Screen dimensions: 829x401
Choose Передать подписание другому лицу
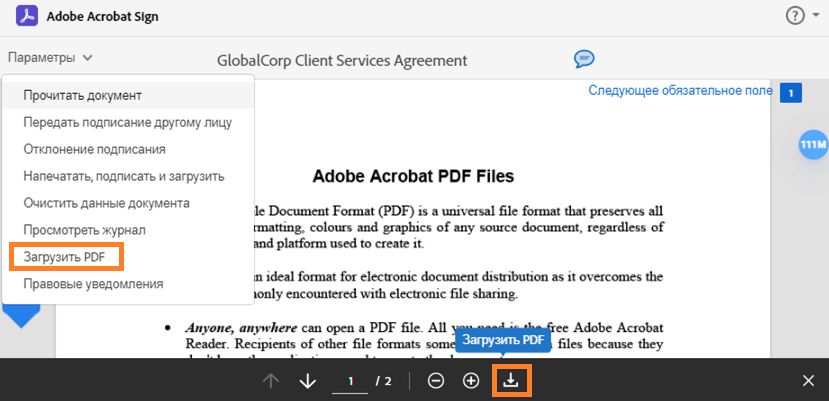tap(127, 123)
